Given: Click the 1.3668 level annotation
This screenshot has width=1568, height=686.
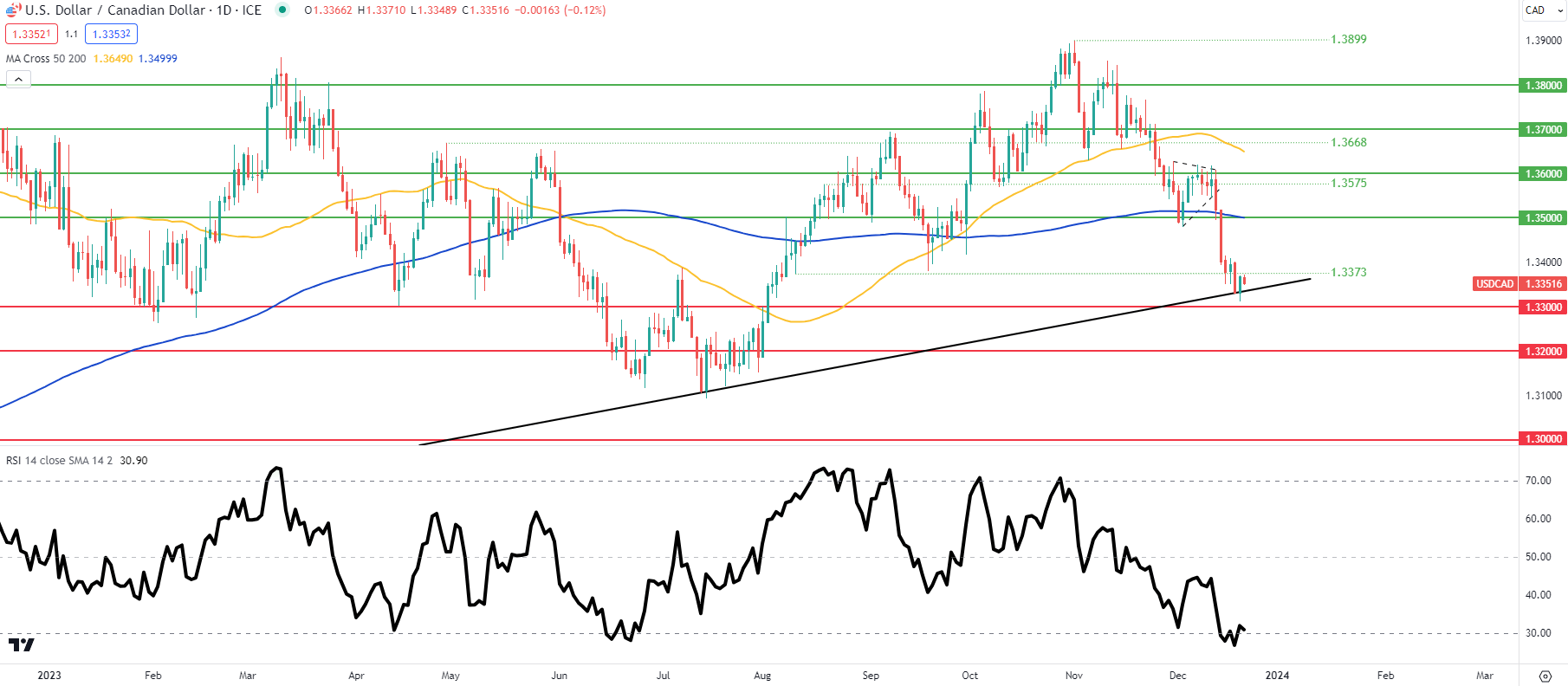Looking at the screenshot, I should point(1349,143).
